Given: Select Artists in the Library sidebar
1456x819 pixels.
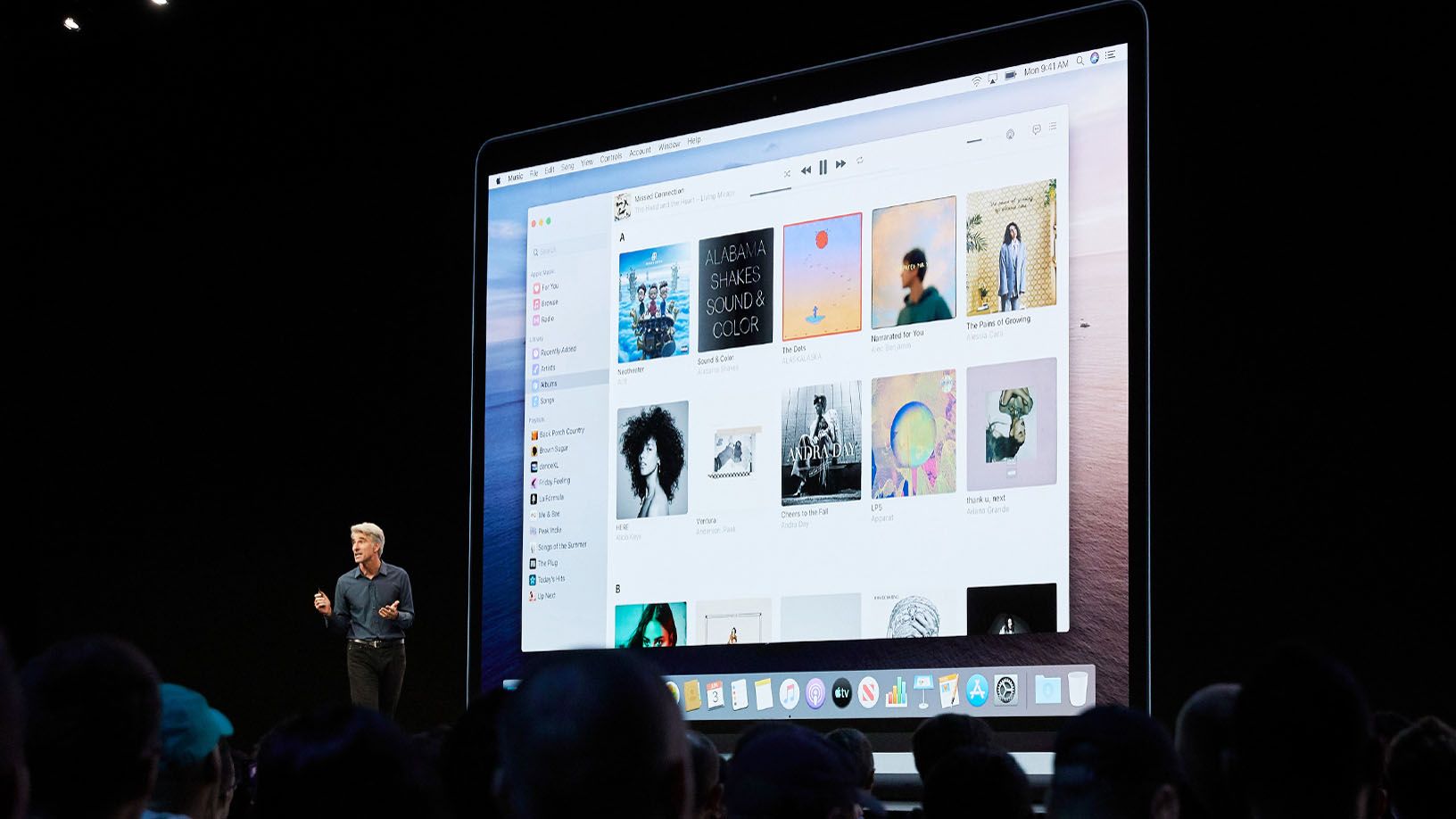Looking at the screenshot, I should [x=548, y=367].
